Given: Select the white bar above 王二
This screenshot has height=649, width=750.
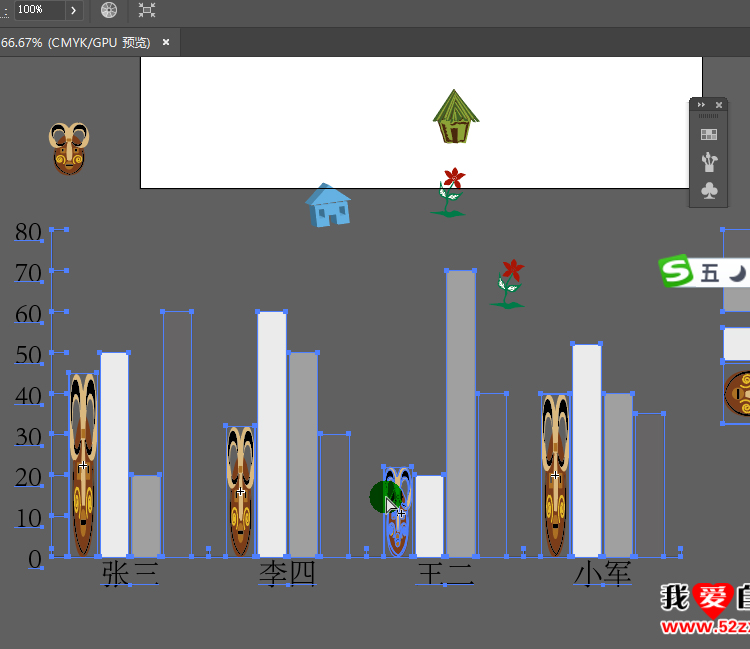Looking at the screenshot, I should click(x=429, y=516).
